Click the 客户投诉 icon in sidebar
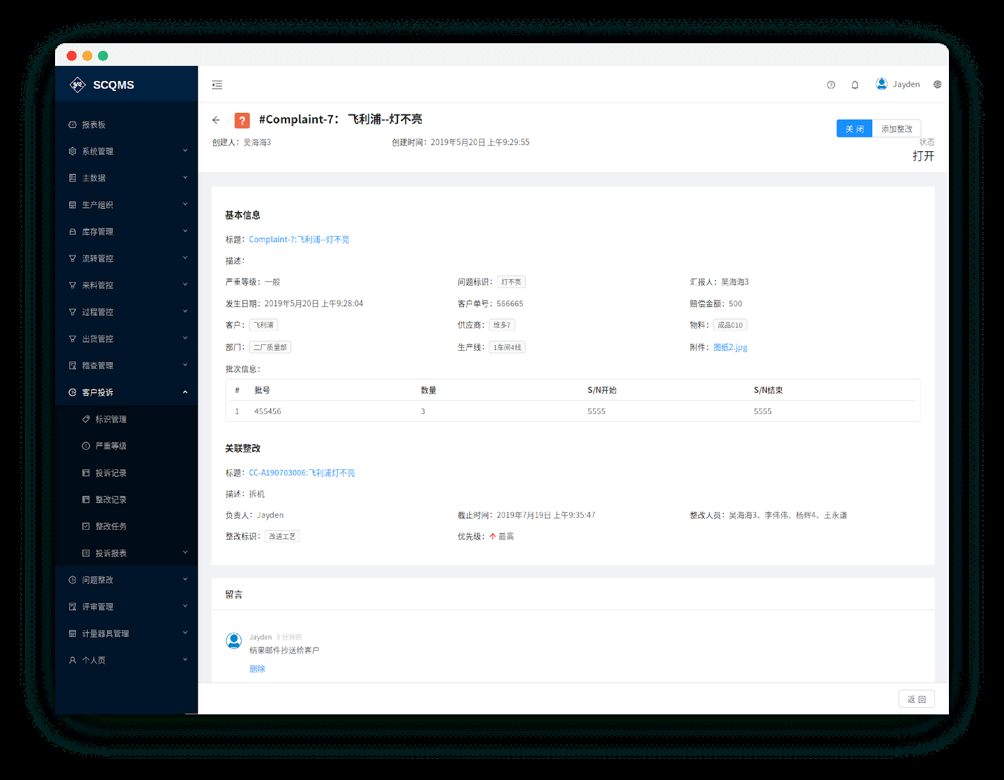This screenshot has height=780, width=1004. click(72, 393)
